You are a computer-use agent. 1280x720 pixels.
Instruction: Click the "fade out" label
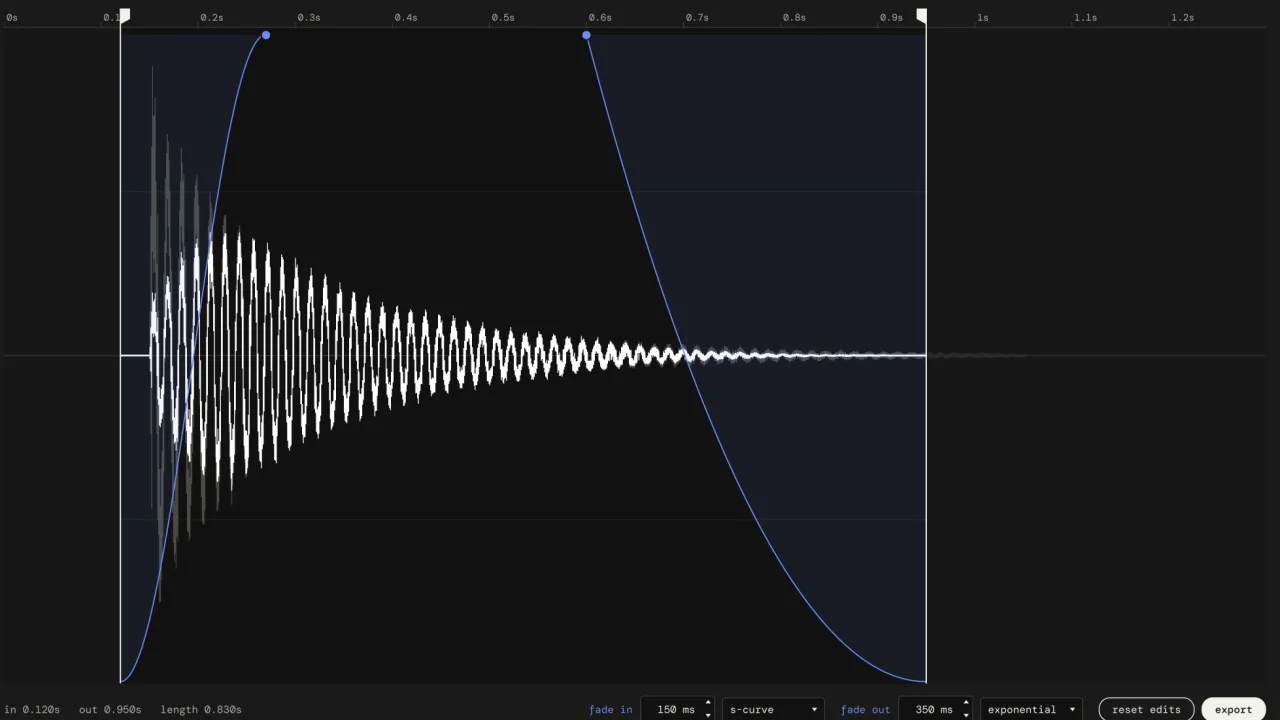pyautogui.click(x=865, y=710)
